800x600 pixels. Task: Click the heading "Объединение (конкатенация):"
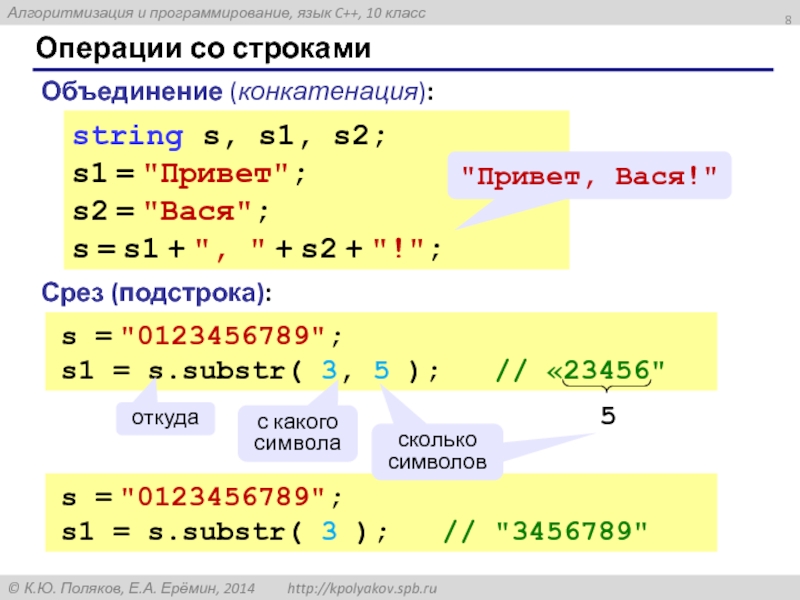click(237, 92)
